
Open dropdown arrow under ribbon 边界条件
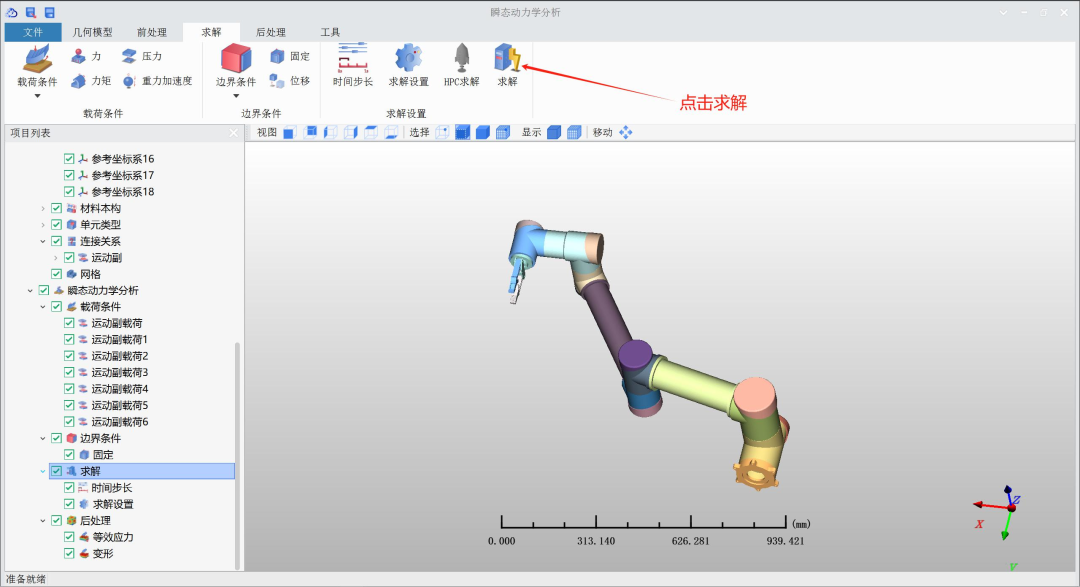coord(236,96)
